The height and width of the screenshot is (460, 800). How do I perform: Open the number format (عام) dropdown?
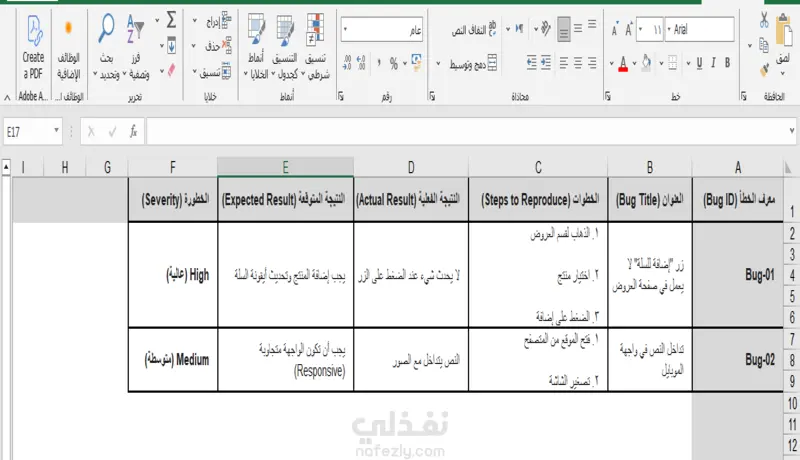[345, 29]
